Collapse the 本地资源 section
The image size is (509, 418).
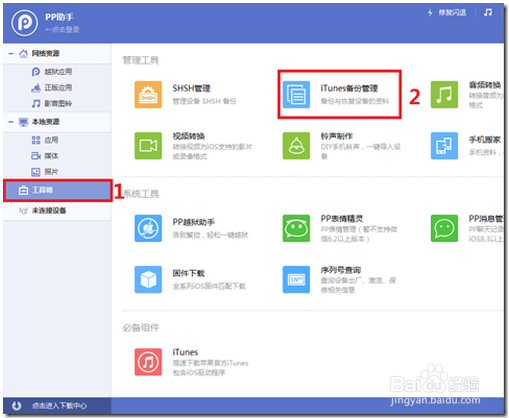pos(11,122)
